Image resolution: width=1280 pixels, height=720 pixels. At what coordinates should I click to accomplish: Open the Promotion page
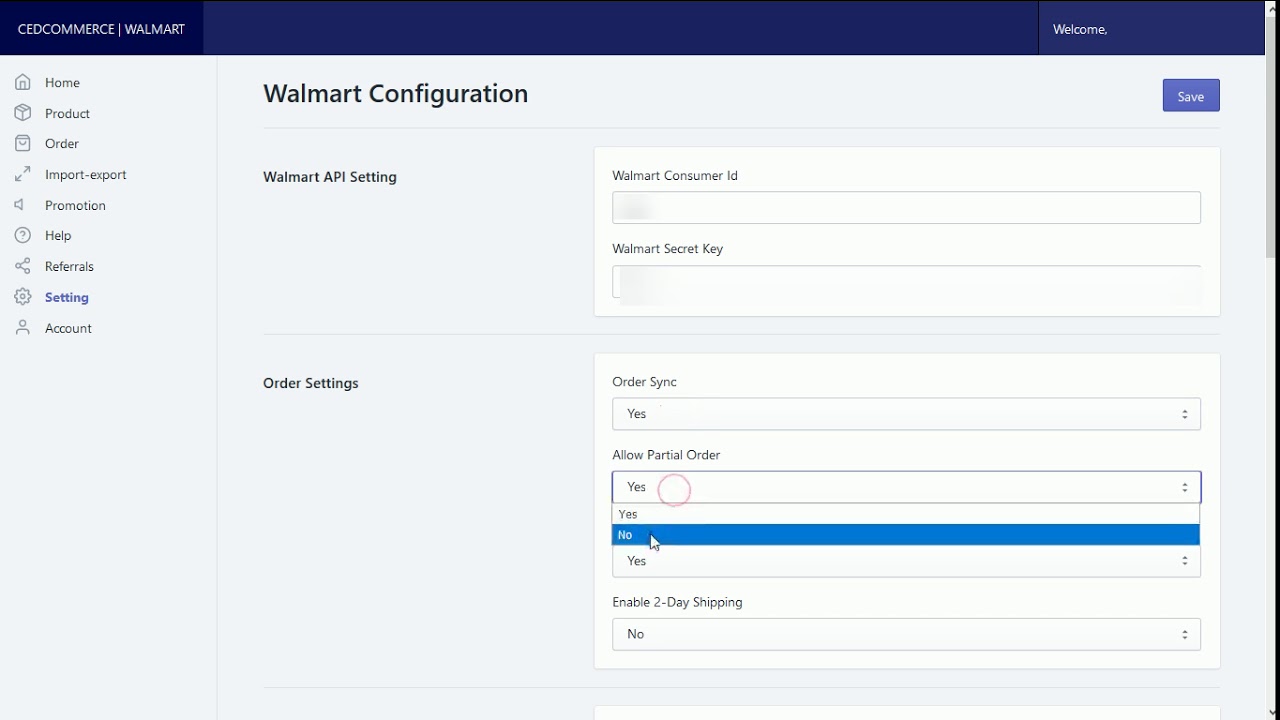[x=75, y=206]
